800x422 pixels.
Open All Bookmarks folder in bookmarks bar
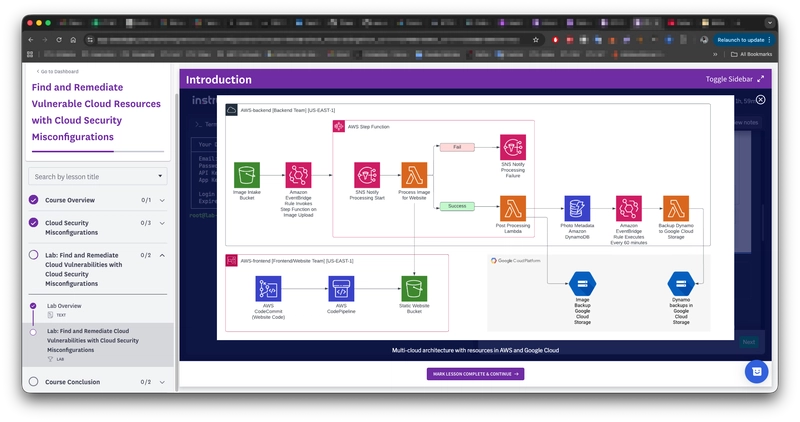pos(752,54)
